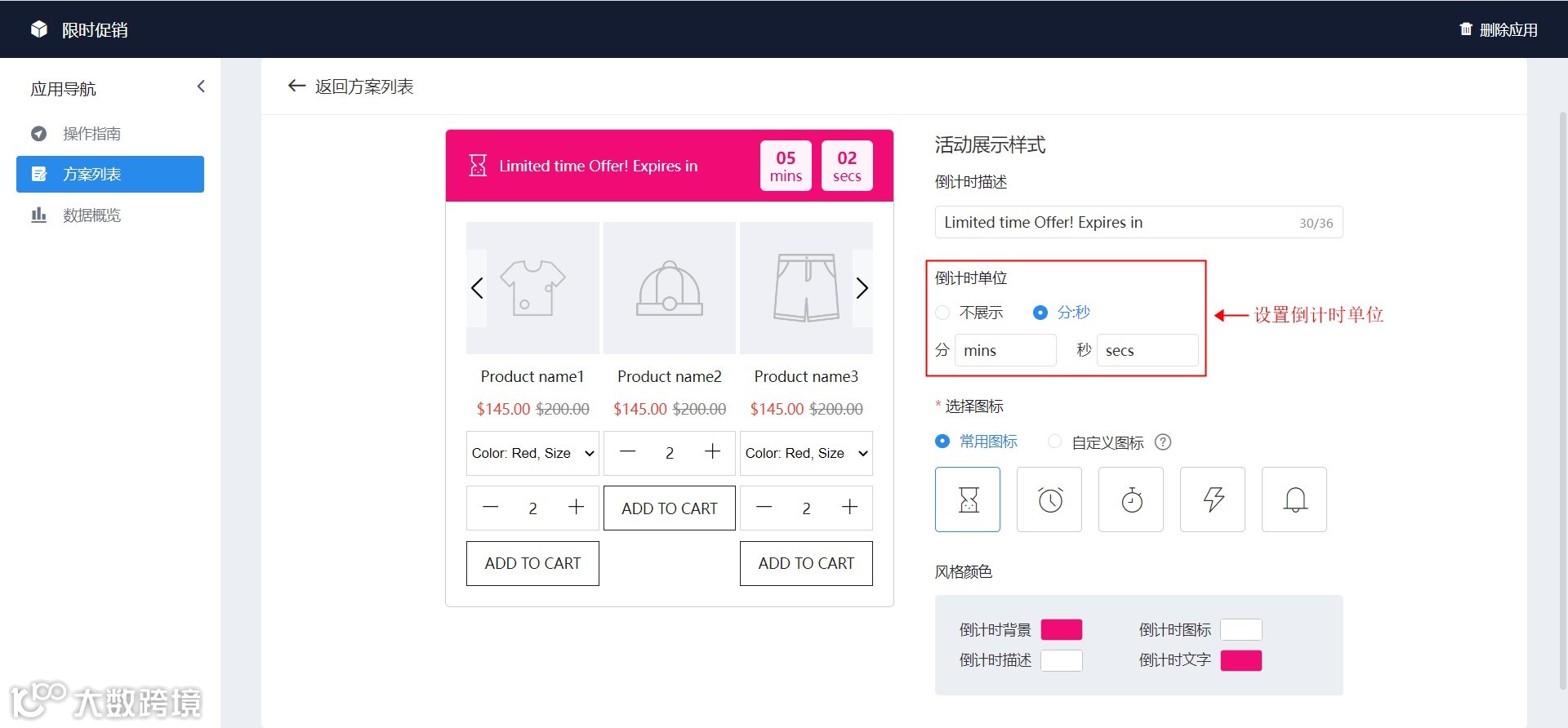Click the shorts product thumbnail

click(x=806, y=288)
